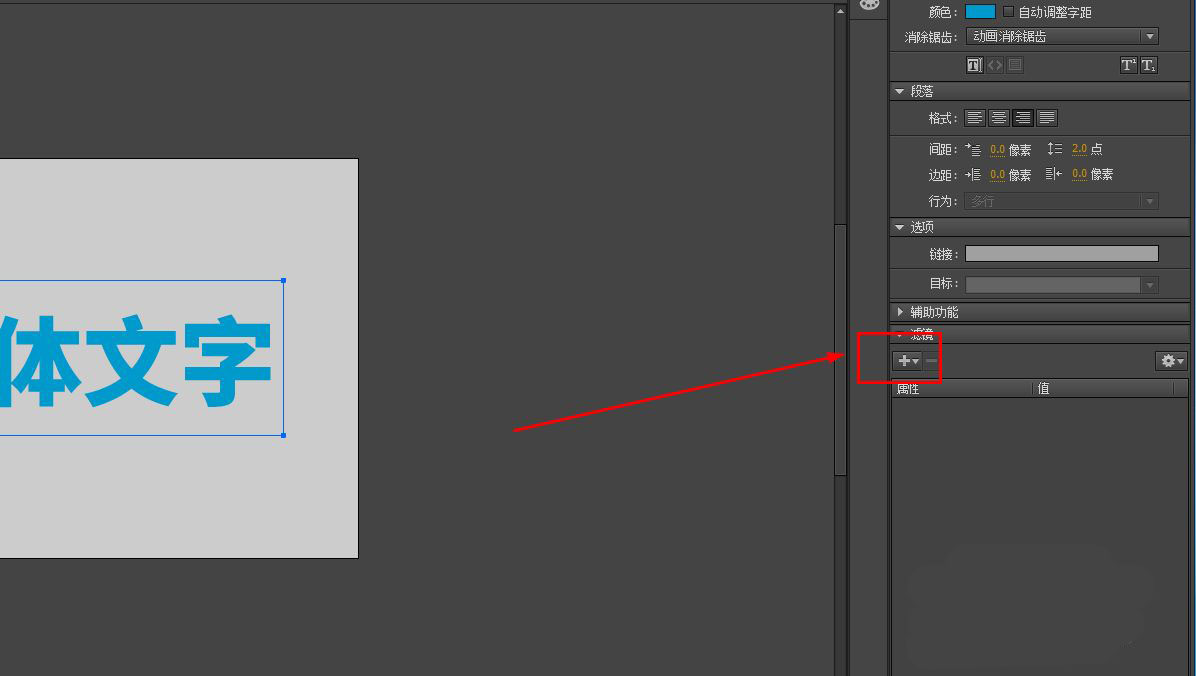Screen dimensions: 1196x676
Task: Click the left margin icon
Action: click(x=973, y=175)
